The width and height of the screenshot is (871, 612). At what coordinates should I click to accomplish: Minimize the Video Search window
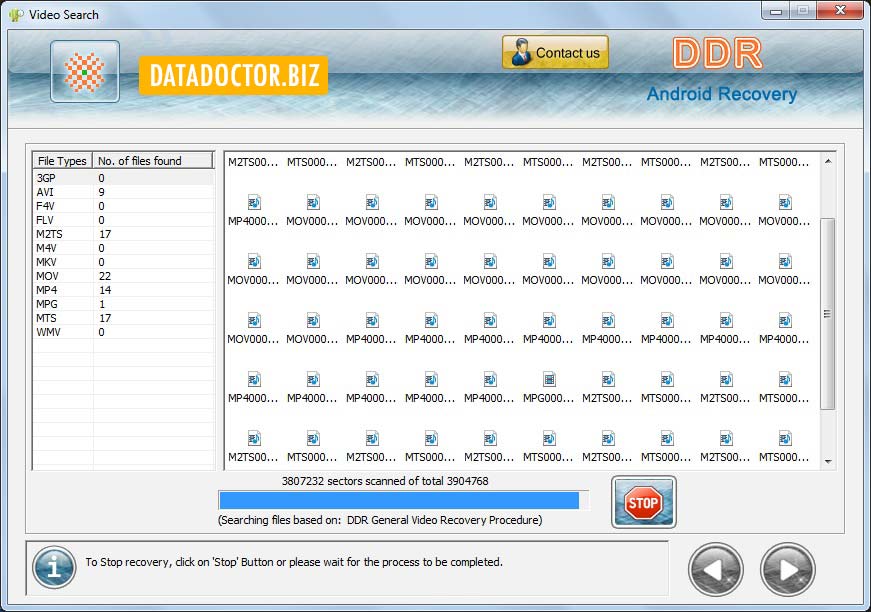(776, 11)
